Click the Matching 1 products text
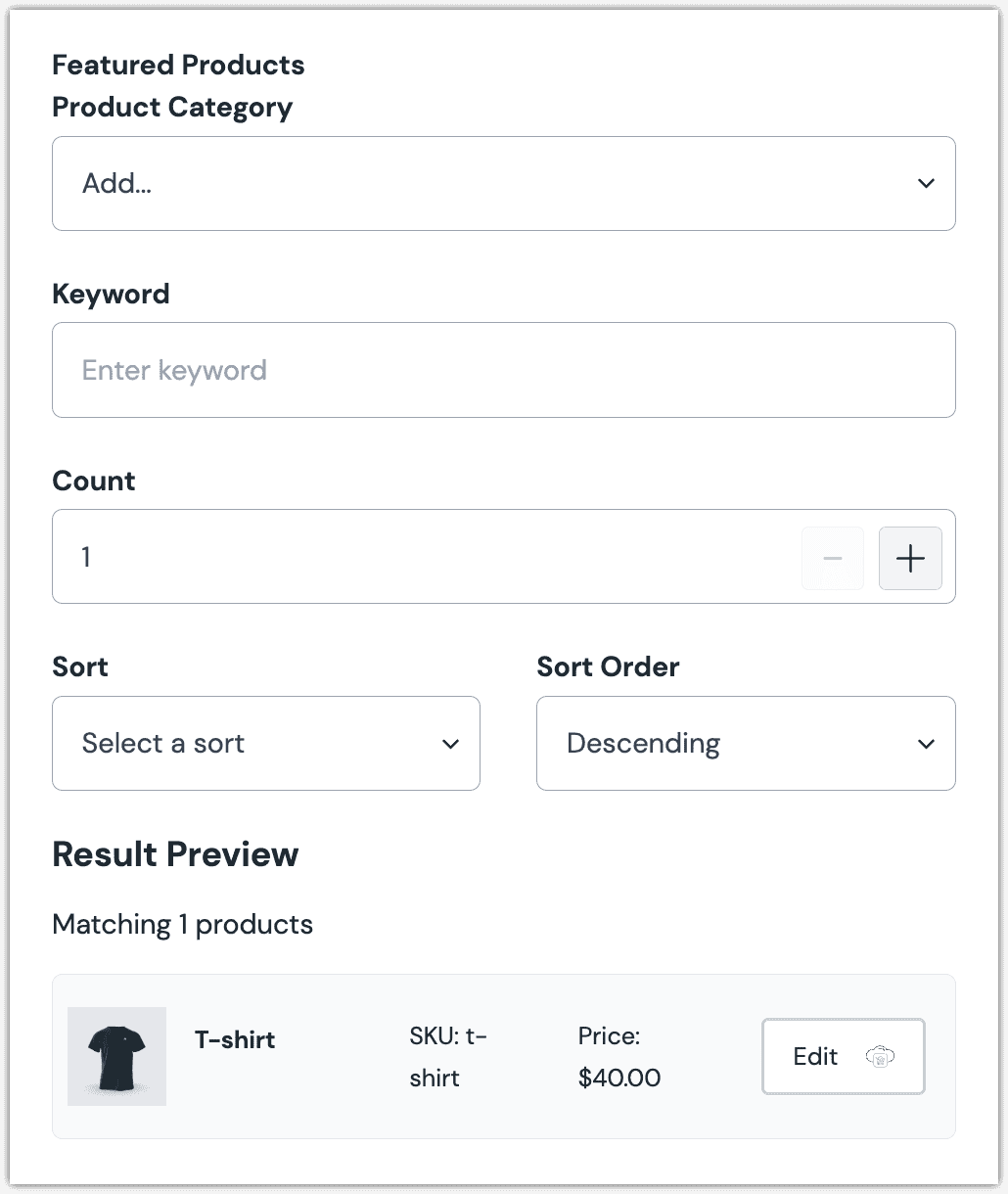Image resolution: width=1008 pixels, height=1194 pixels. (183, 924)
